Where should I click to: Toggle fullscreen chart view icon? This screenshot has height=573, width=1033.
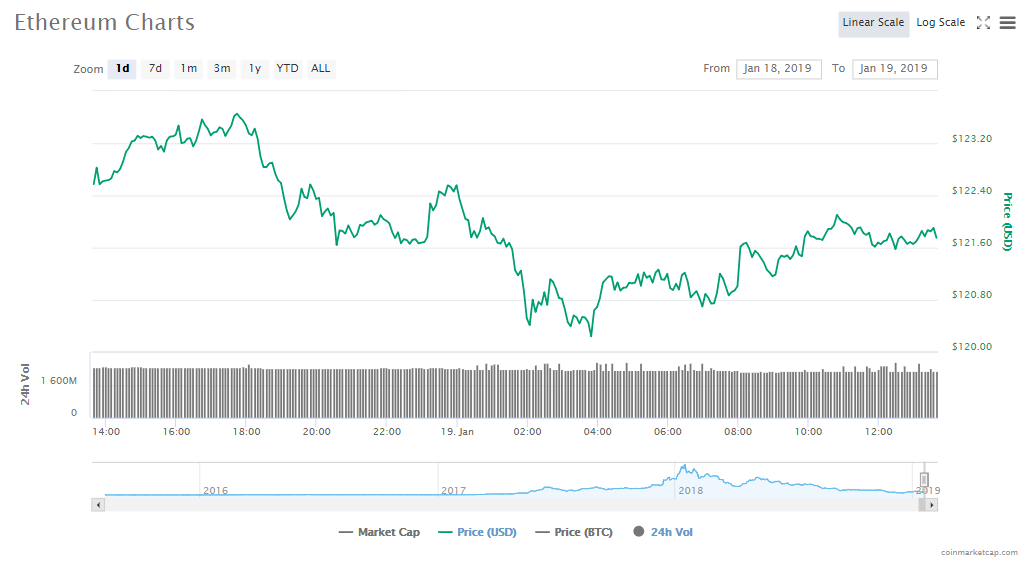(x=983, y=23)
